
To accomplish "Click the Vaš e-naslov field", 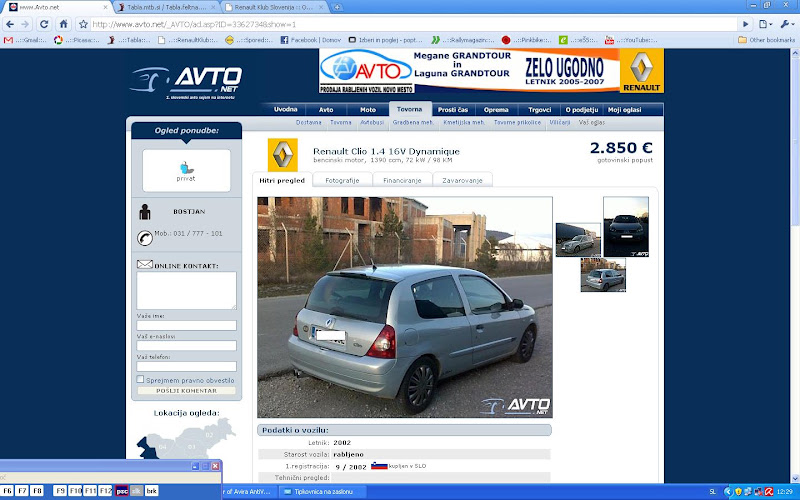I will (x=186, y=345).
